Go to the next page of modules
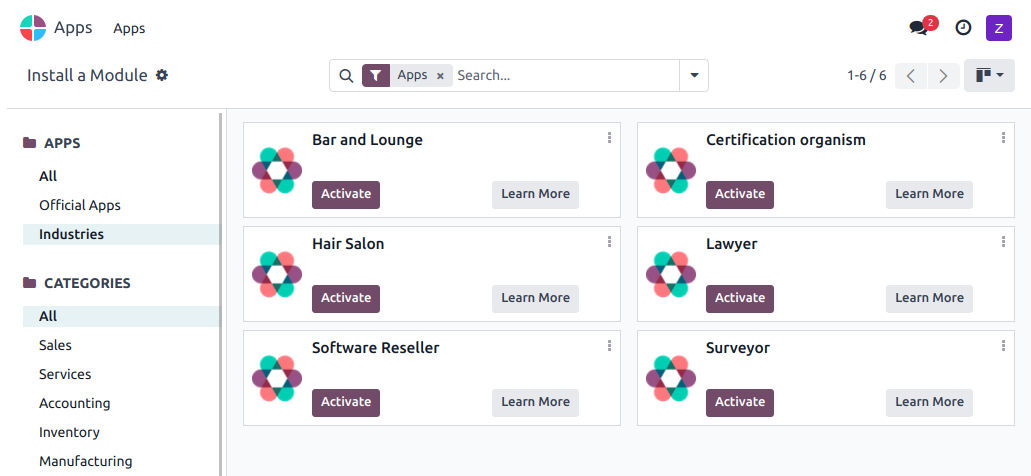The image size is (1031, 476). click(x=942, y=75)
